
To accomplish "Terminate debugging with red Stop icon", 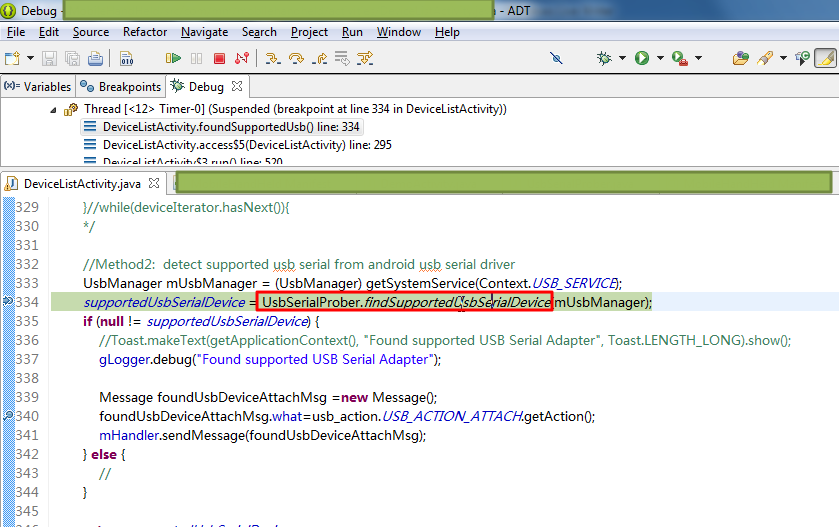I will click(219, 58).
